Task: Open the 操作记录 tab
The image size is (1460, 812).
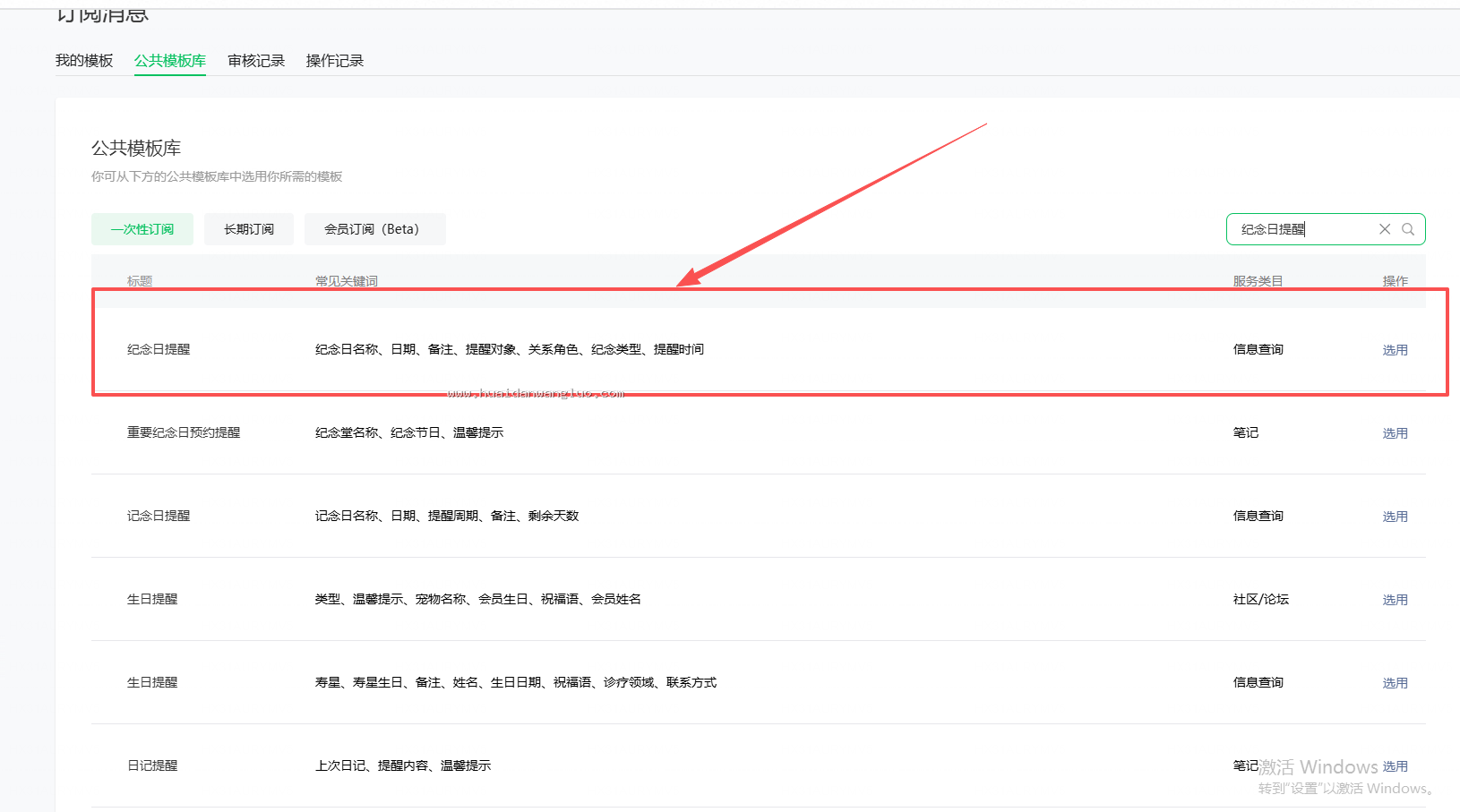Action: pos(335,60)
